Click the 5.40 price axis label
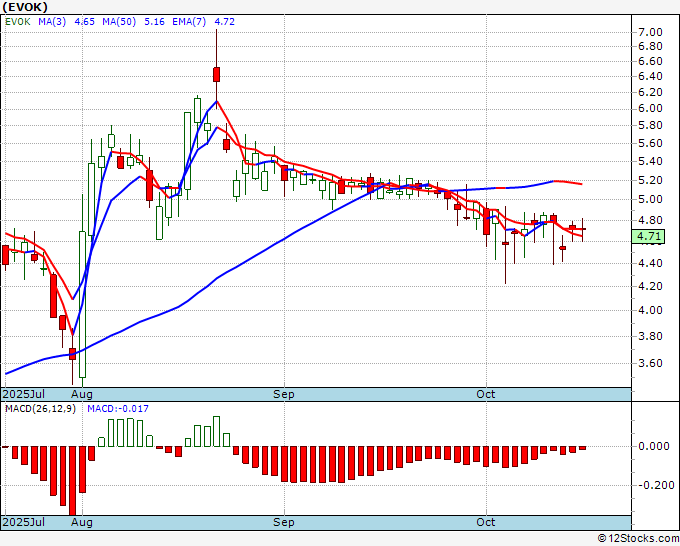The image size is (680, 546). pyautogui.click(x=650, y=161)
